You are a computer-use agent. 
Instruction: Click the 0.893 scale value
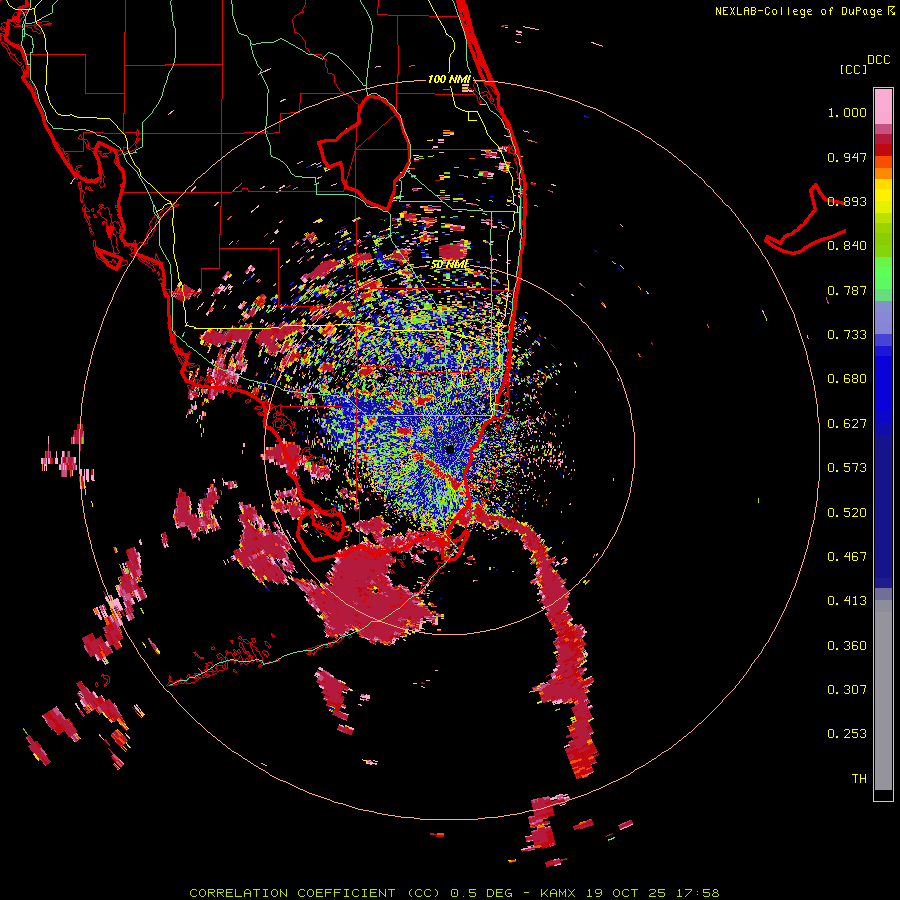click(847, 201)
